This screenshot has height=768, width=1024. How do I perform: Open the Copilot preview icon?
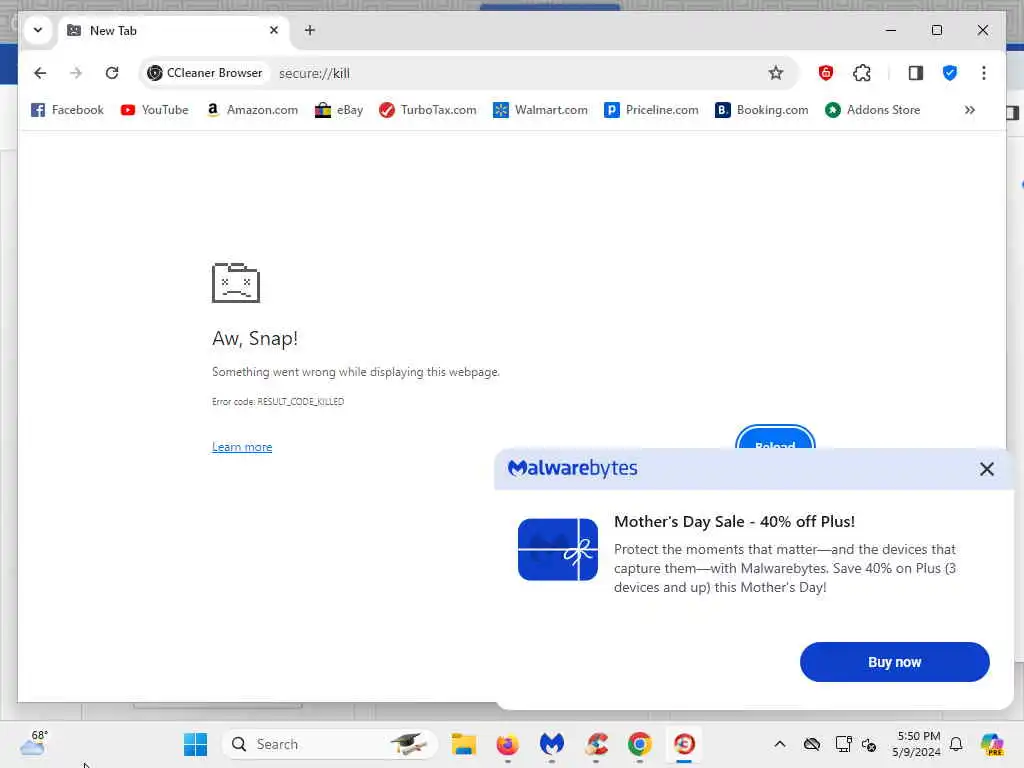(x=991, y=744)
